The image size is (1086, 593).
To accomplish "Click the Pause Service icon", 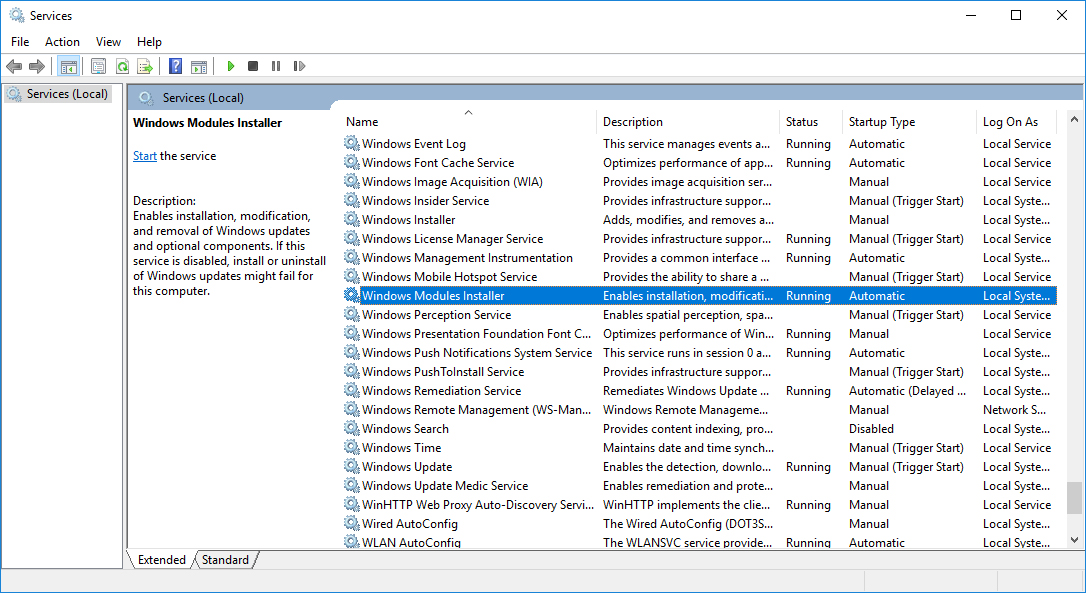I will pyautogui.click(x=276, y=67).
